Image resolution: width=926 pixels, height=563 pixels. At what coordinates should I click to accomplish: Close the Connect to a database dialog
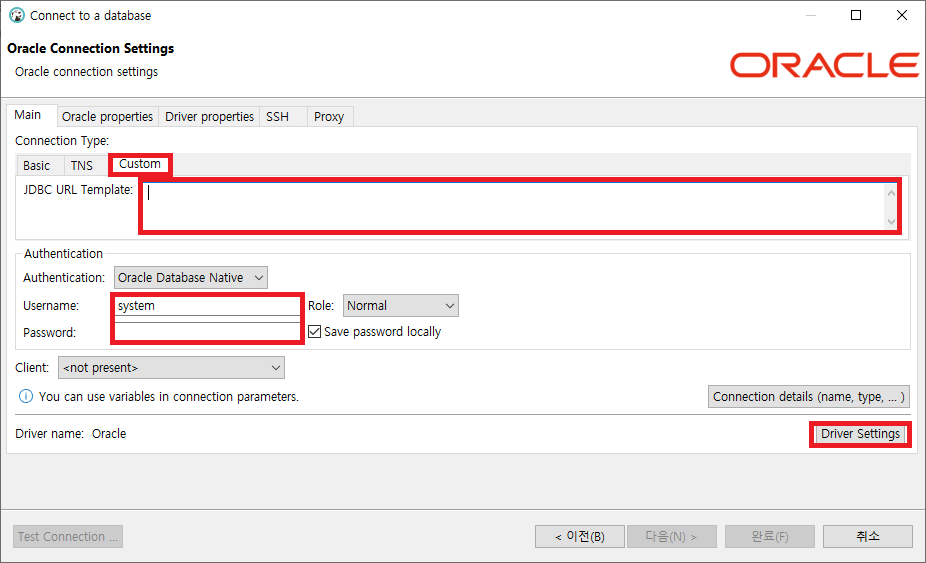pos(902,15)
